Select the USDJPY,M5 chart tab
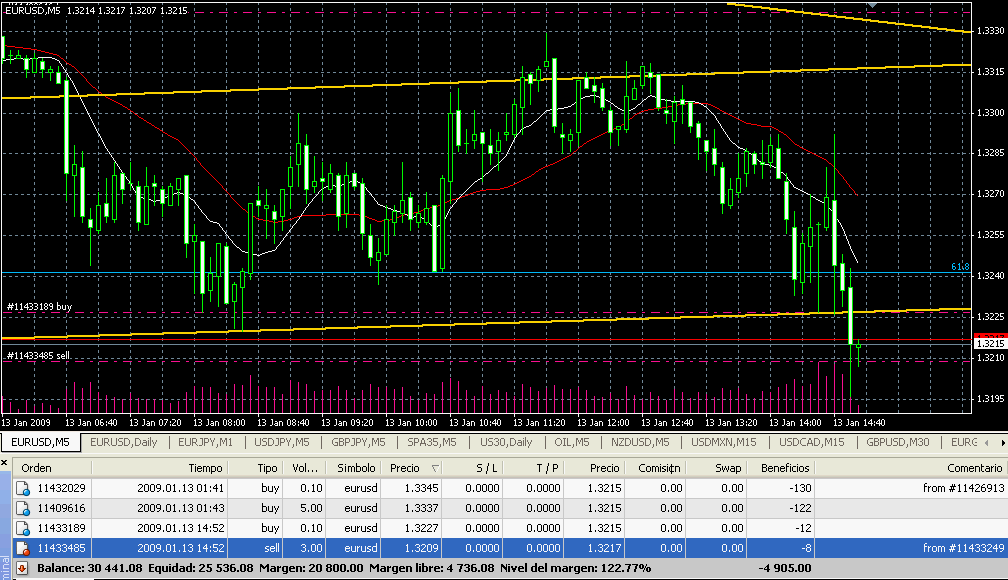 [x=282, y=442]
